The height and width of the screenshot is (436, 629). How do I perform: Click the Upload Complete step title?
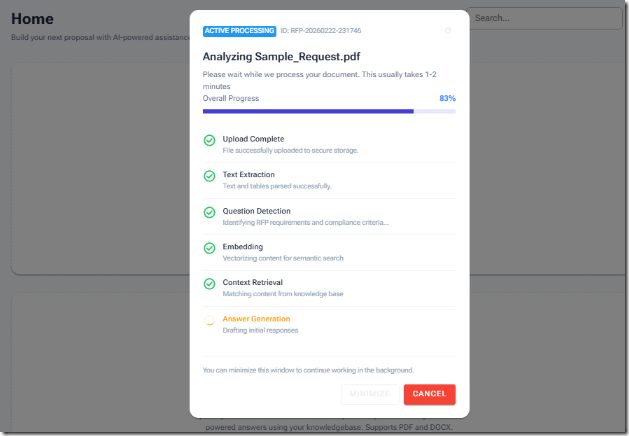[253, 139]
